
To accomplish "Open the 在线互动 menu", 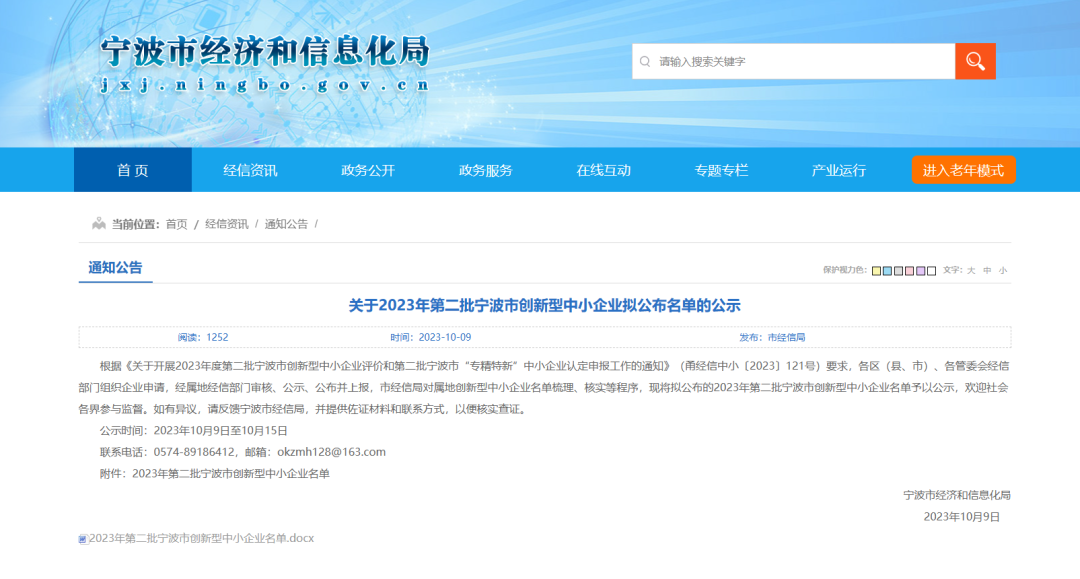I will tap(604, 169).
